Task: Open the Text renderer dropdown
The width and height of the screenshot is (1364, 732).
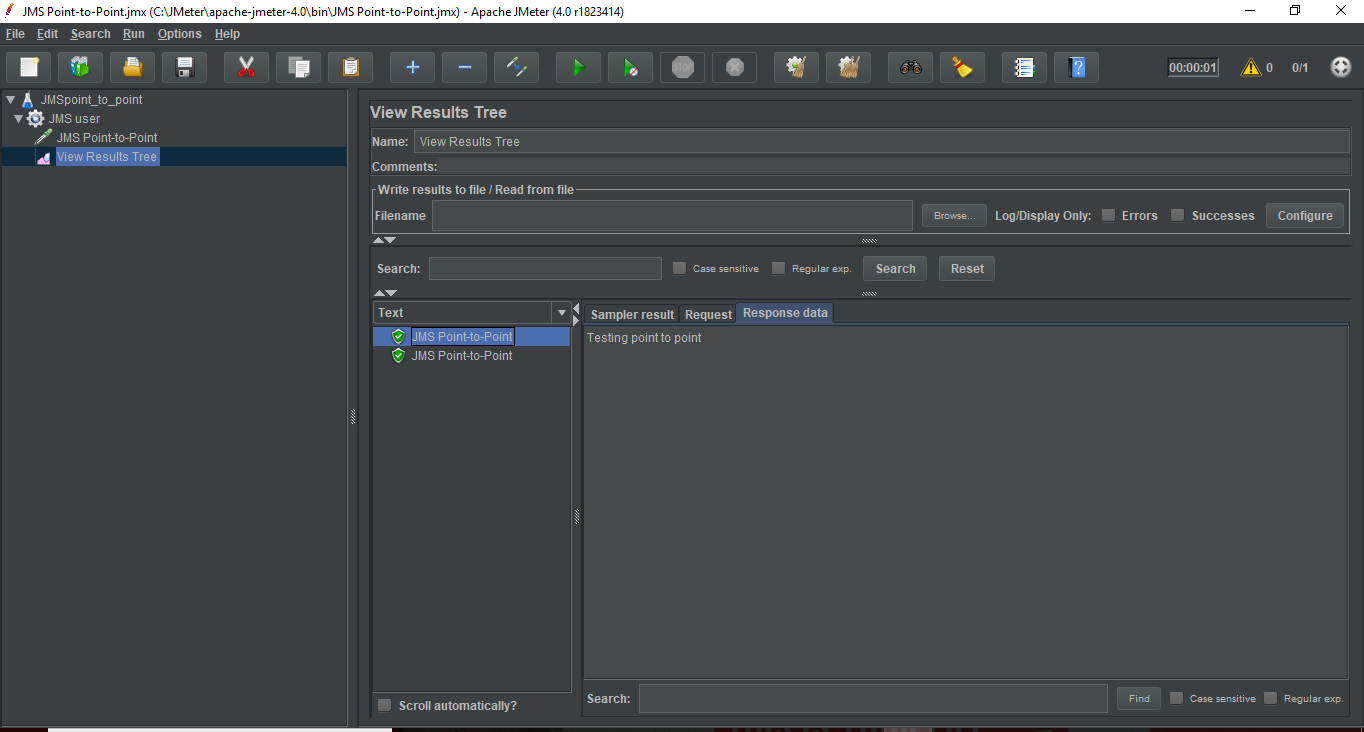Action: coord(561,313)
